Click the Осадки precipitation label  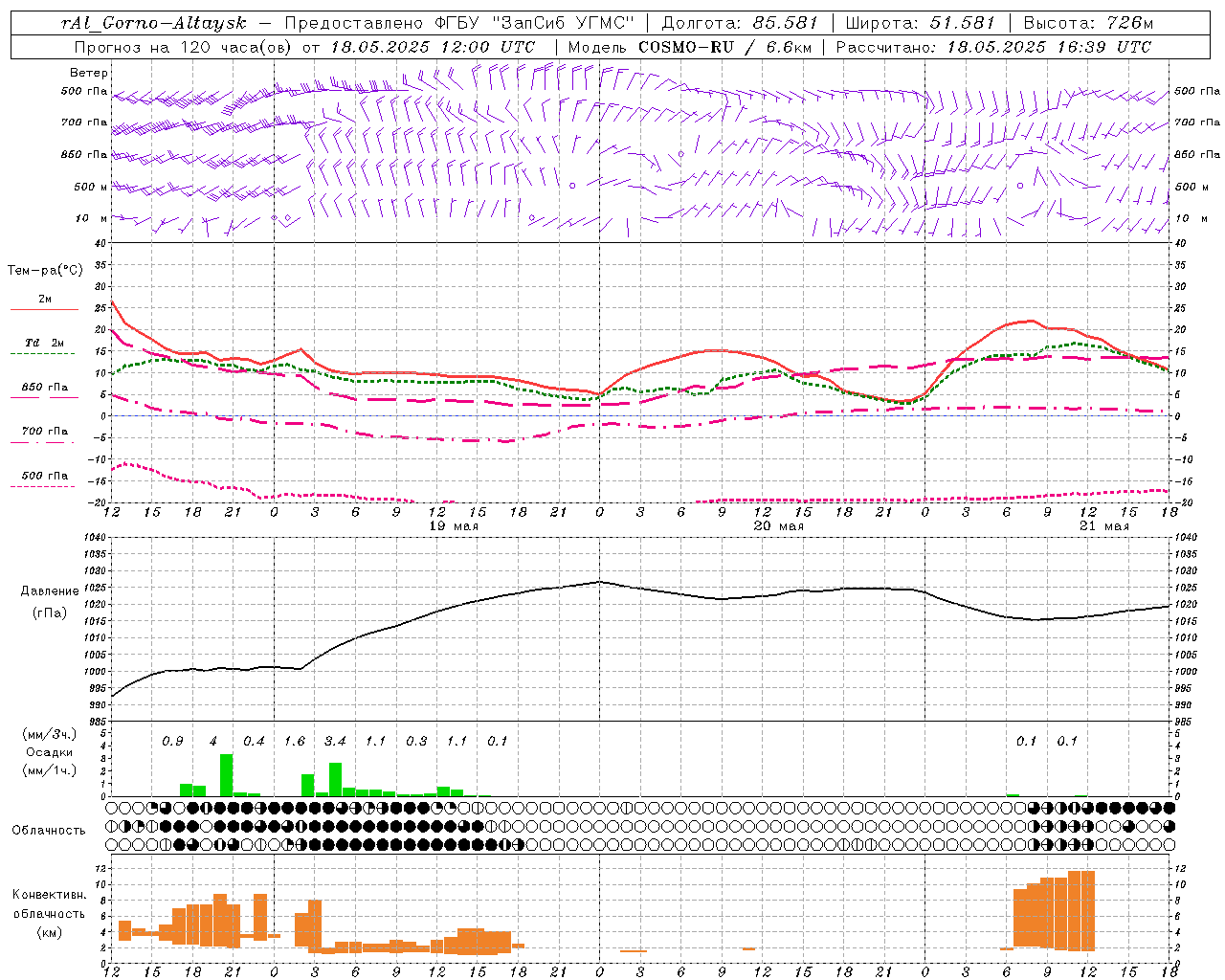tap(48, 752)
